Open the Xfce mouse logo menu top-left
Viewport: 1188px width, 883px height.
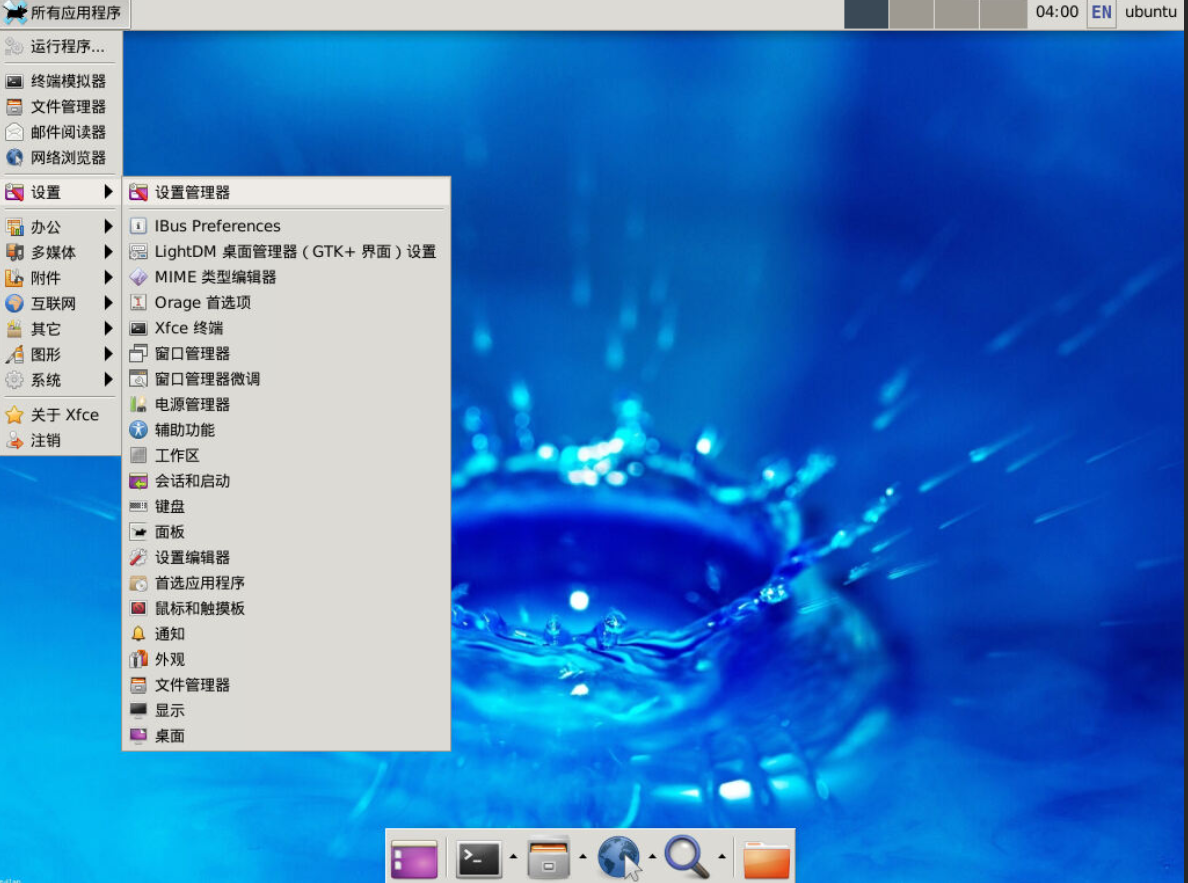pyautogui.click(x=14, y=13)
